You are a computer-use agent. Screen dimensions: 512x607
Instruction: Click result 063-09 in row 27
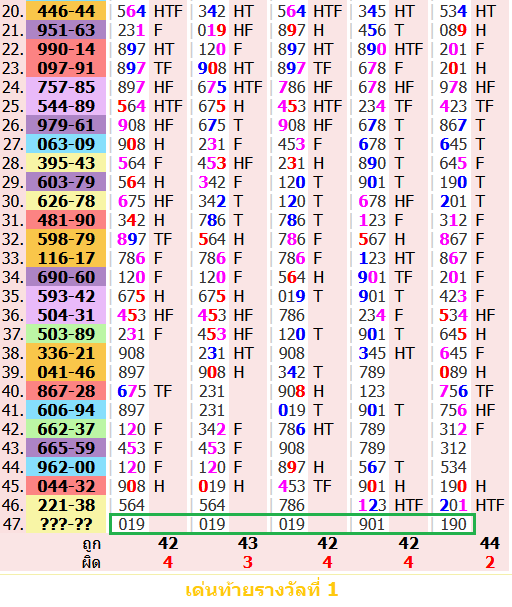(66, 144)
